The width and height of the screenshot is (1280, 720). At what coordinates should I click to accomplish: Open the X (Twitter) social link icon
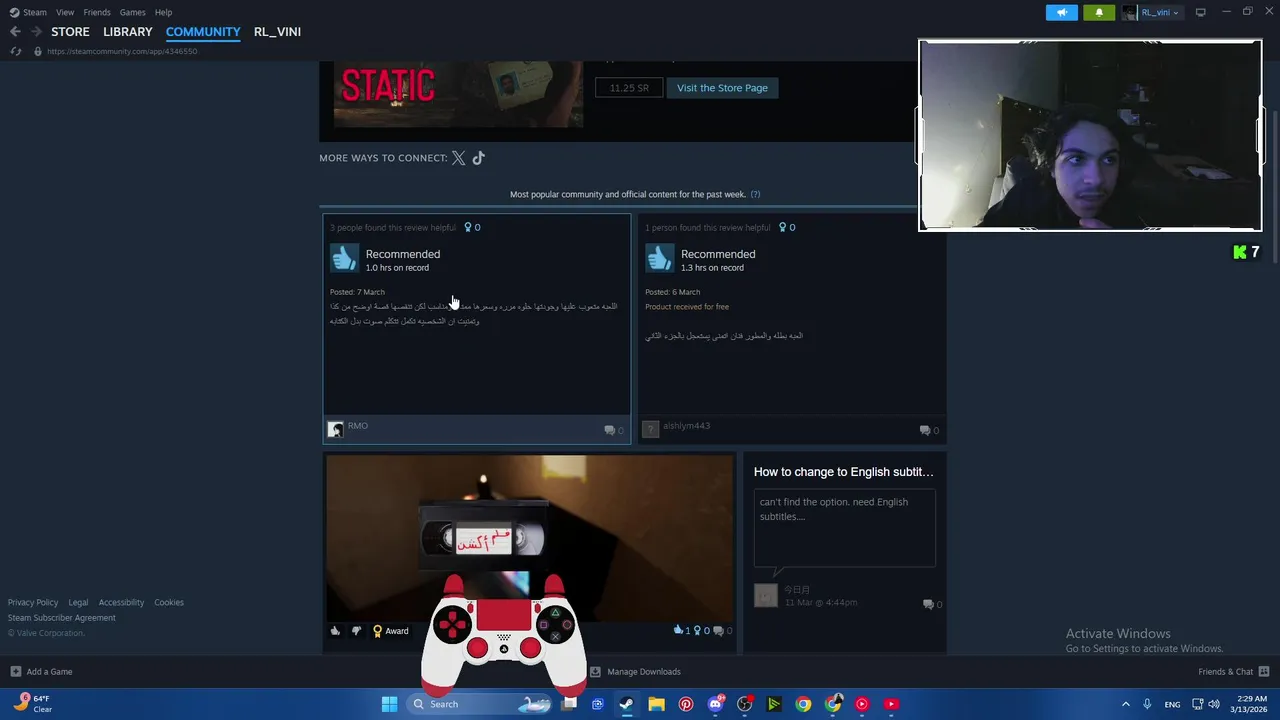point(459,158)
